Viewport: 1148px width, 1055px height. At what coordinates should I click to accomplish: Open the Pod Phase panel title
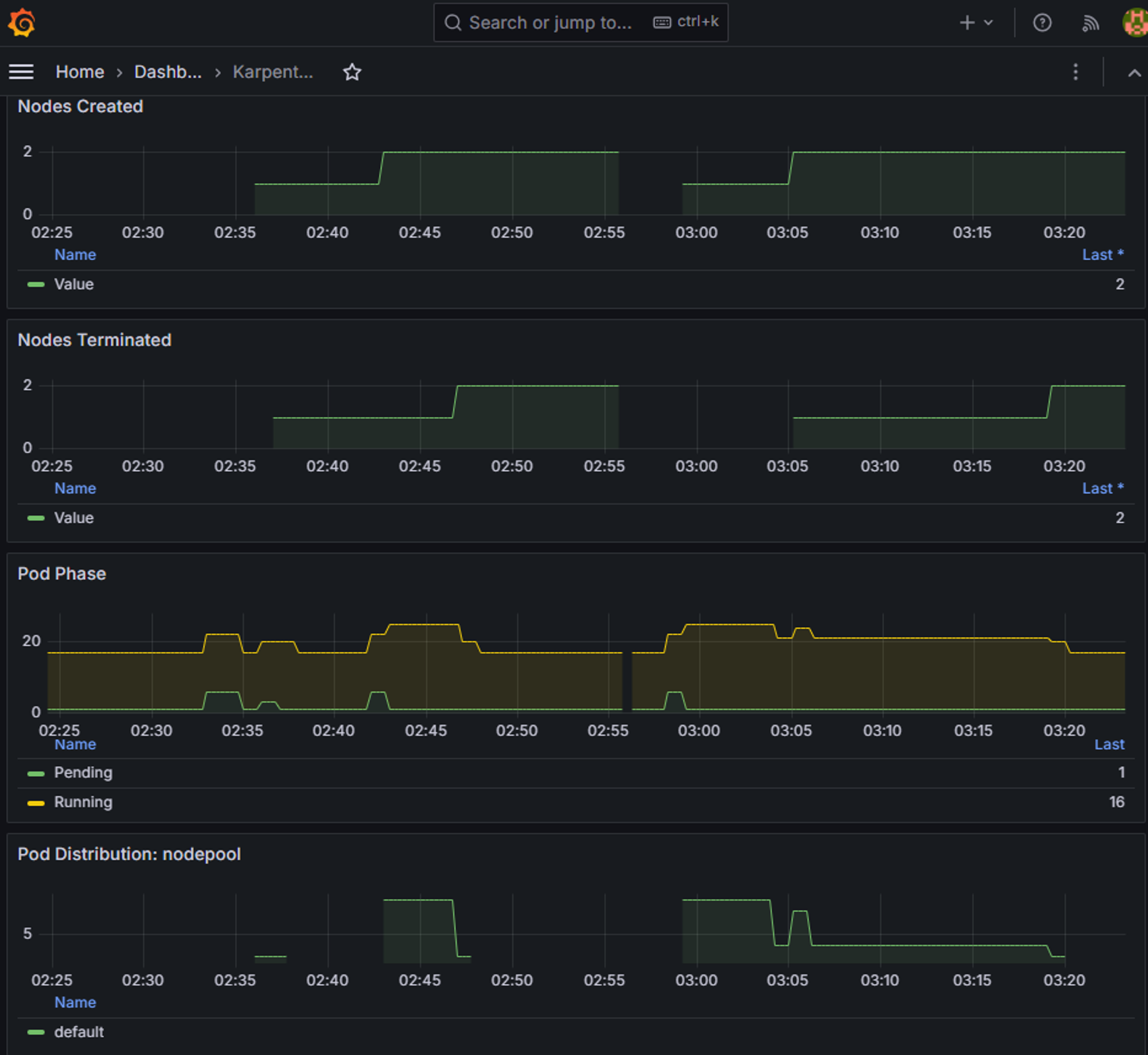point(62,574)
